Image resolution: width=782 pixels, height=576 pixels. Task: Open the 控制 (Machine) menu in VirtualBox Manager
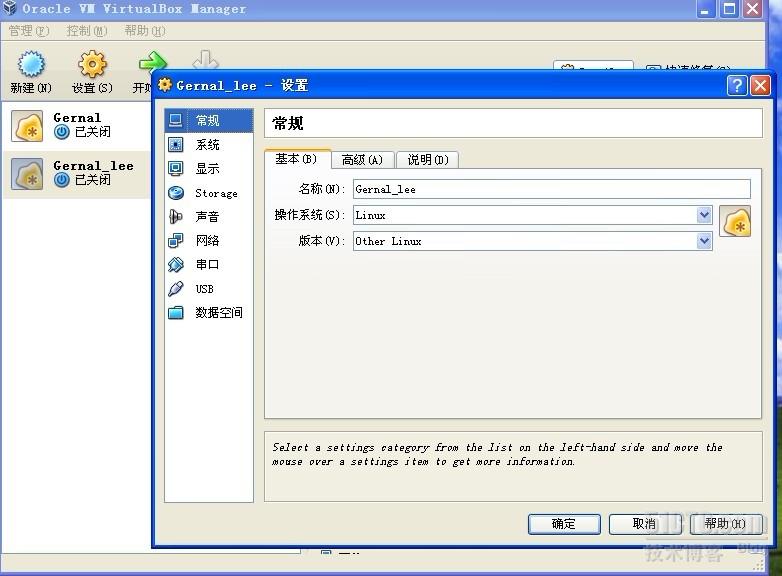coord(87,31)
